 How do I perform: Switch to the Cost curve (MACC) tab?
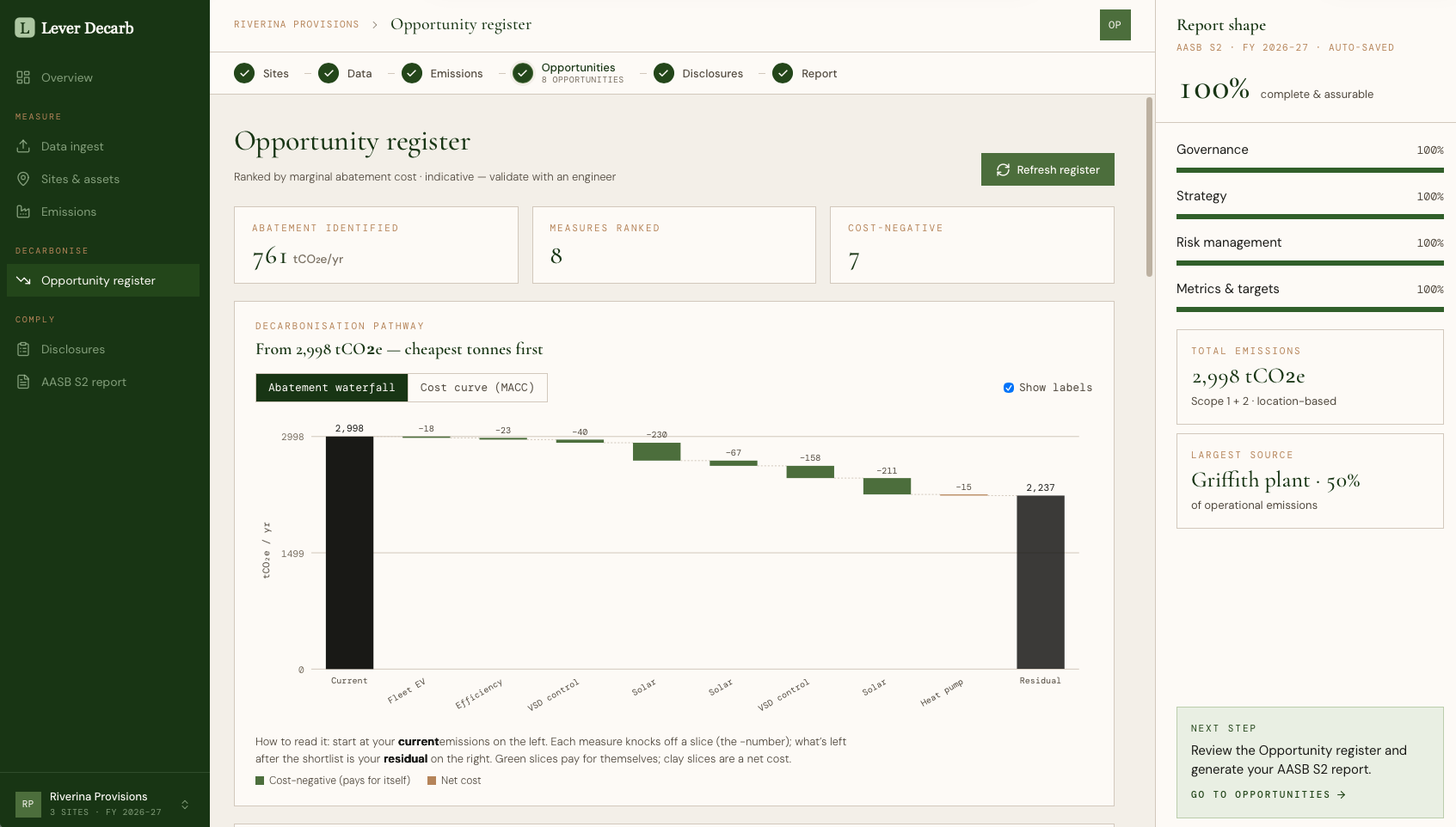477,388
